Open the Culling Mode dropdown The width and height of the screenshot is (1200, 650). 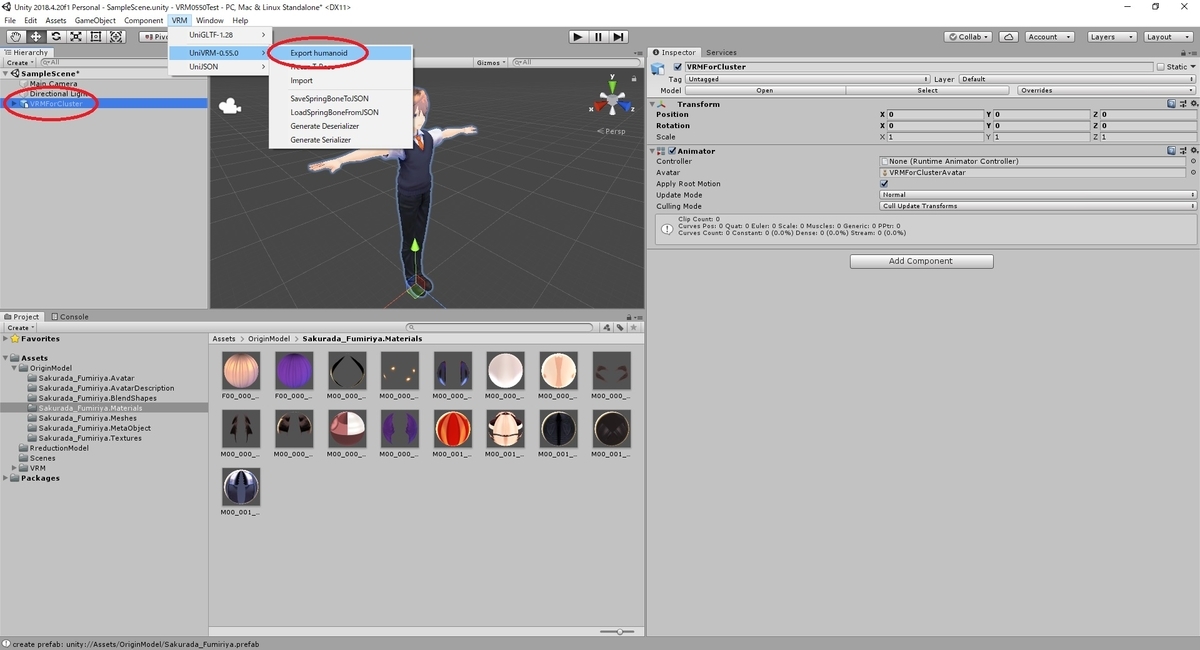tap(1038, 206)
